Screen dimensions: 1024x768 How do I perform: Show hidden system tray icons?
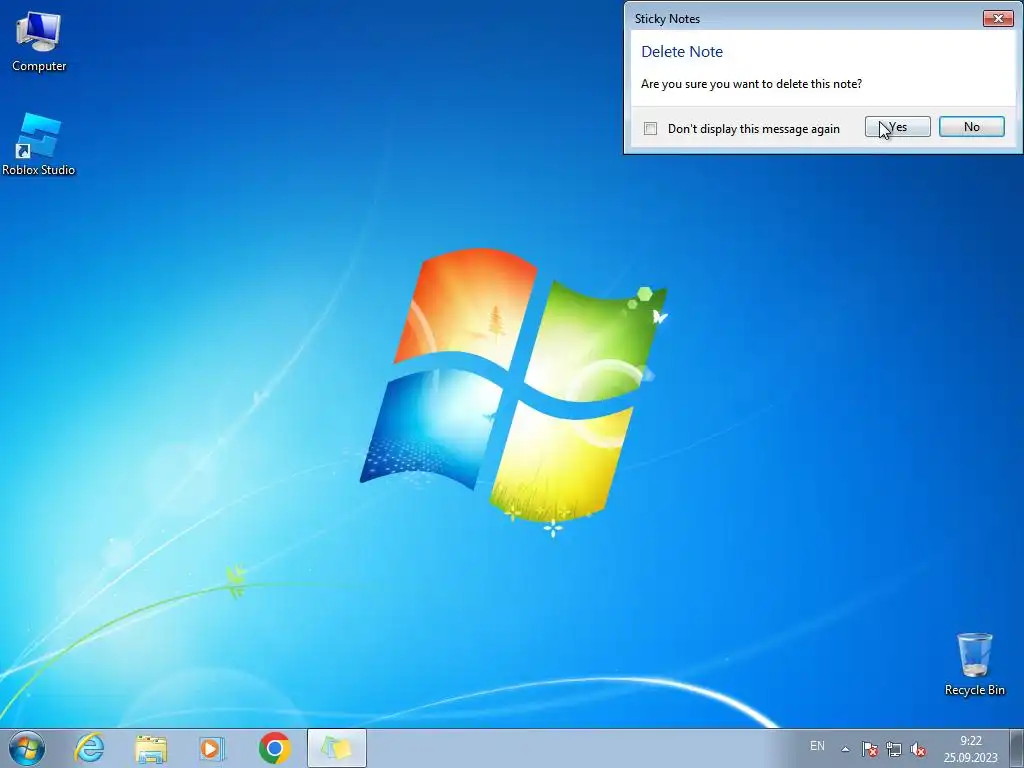845,749
